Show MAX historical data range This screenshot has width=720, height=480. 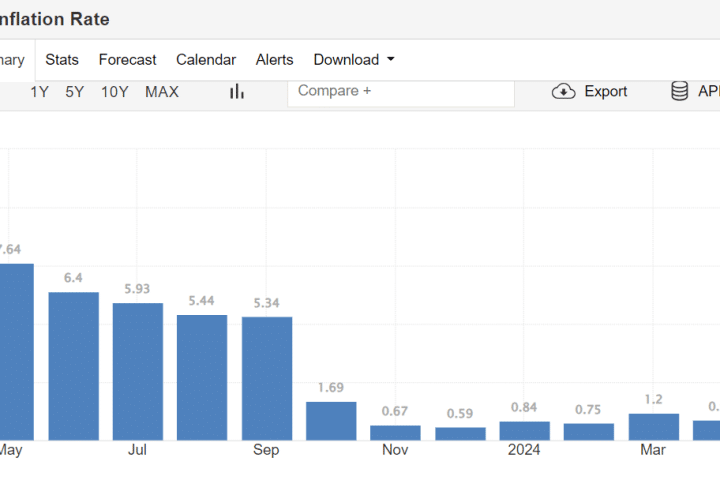[x=162, y=92]
